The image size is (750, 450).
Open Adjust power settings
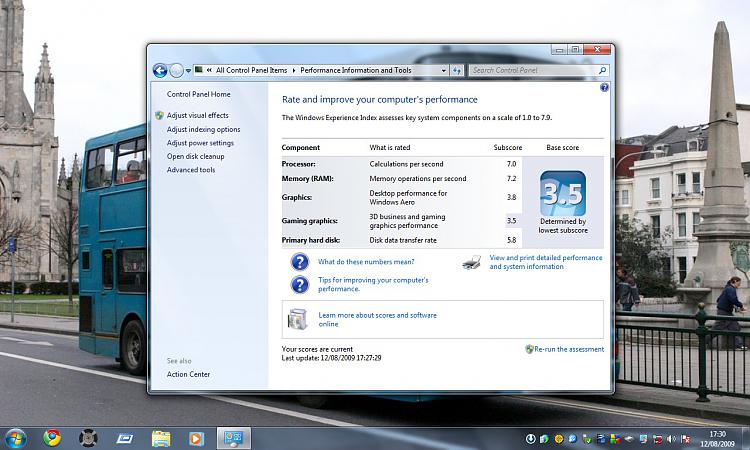[x=200, y=143]
